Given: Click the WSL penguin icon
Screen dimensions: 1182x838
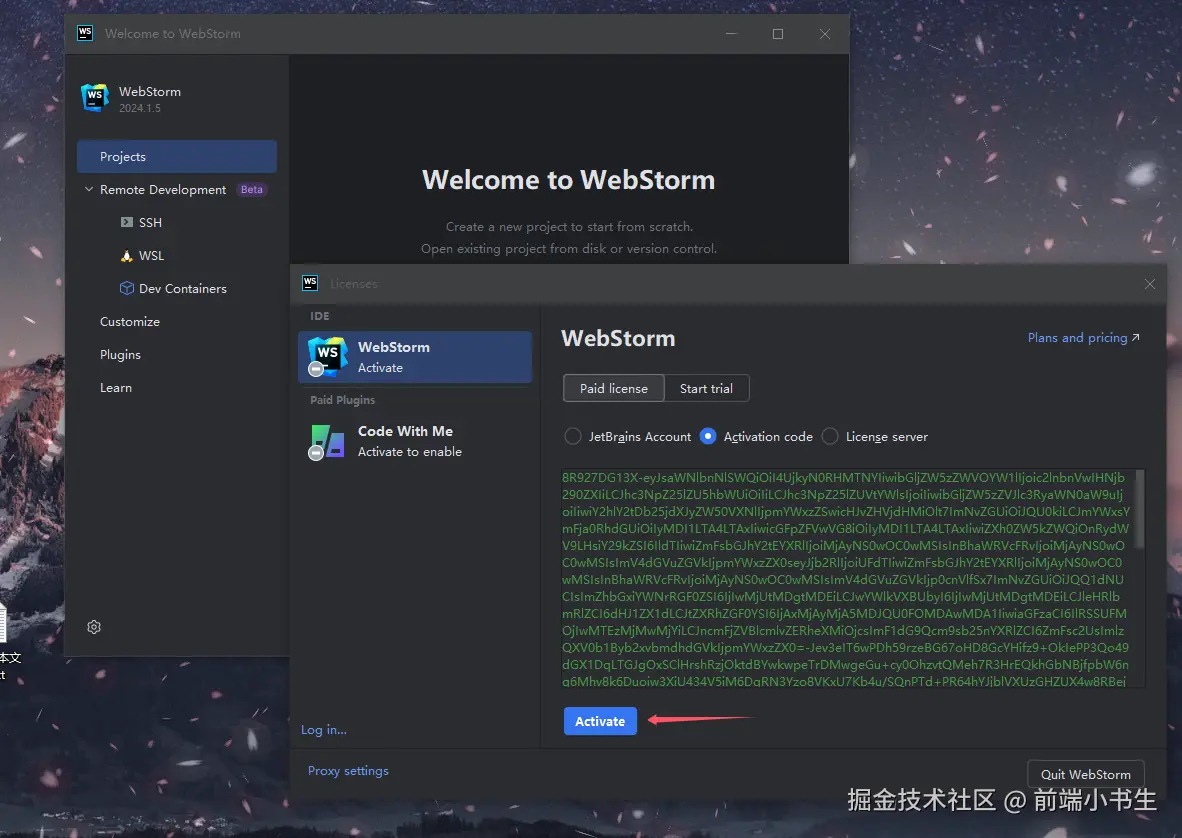Looking at the screenshot, I should click(127, 255).
